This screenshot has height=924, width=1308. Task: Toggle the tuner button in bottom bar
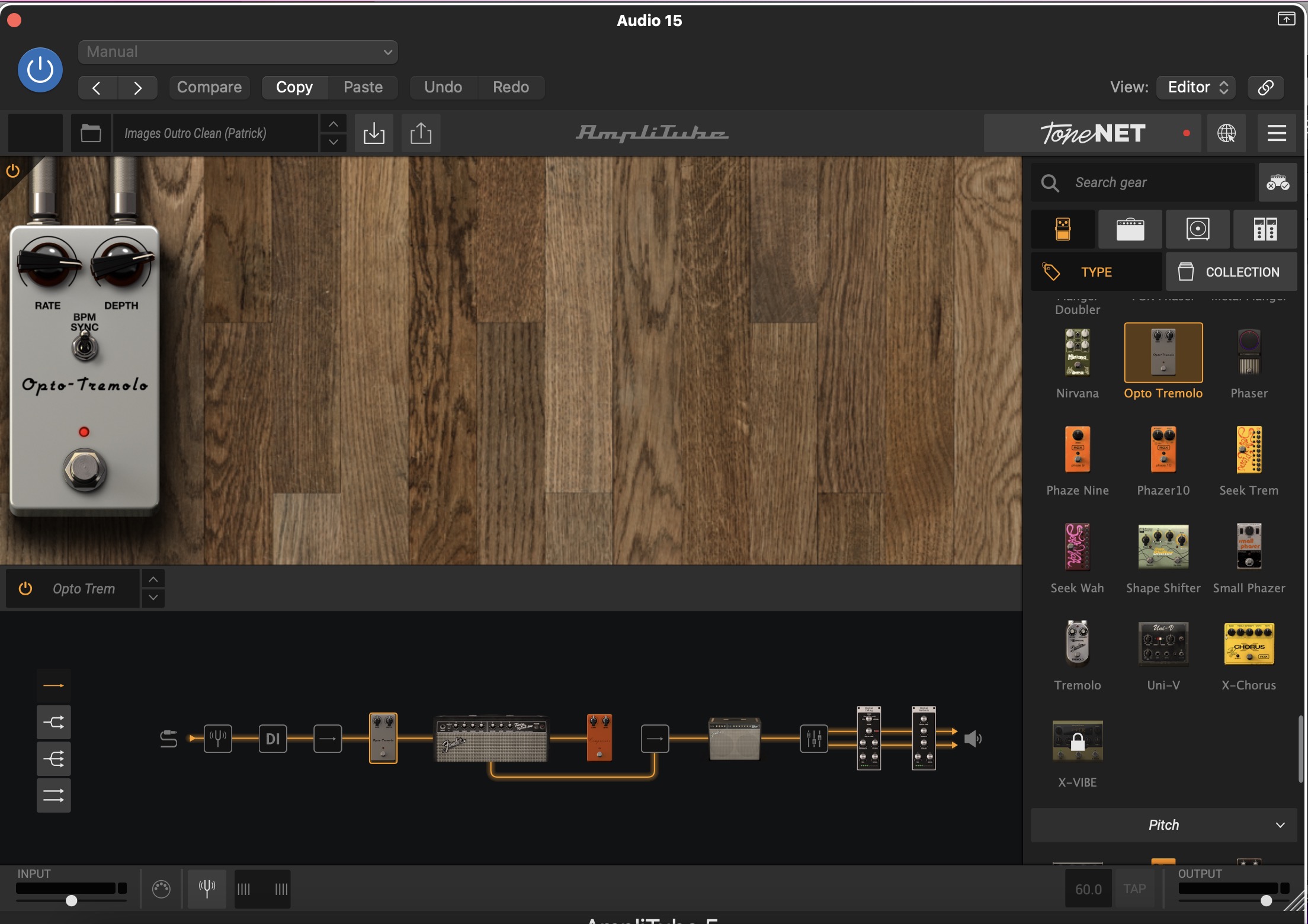click(207, 888)
